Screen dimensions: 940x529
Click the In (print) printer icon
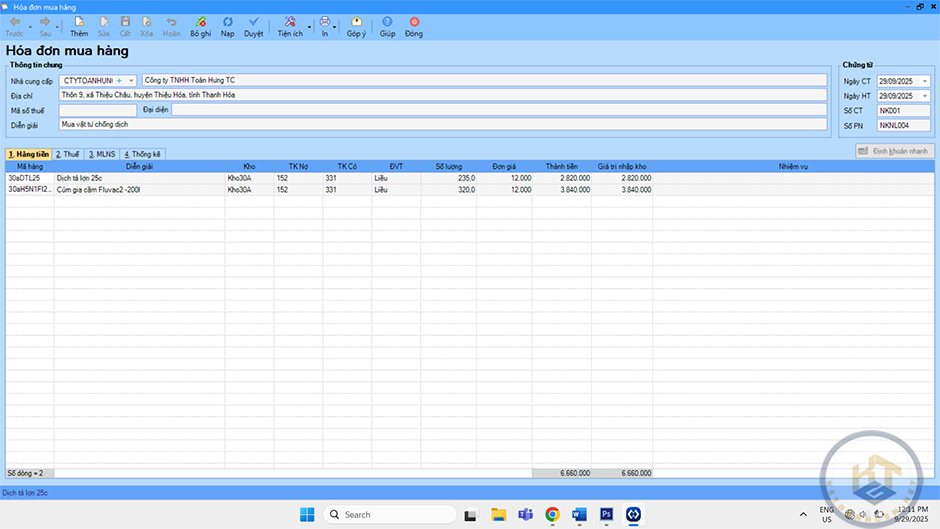coord(324,22)
